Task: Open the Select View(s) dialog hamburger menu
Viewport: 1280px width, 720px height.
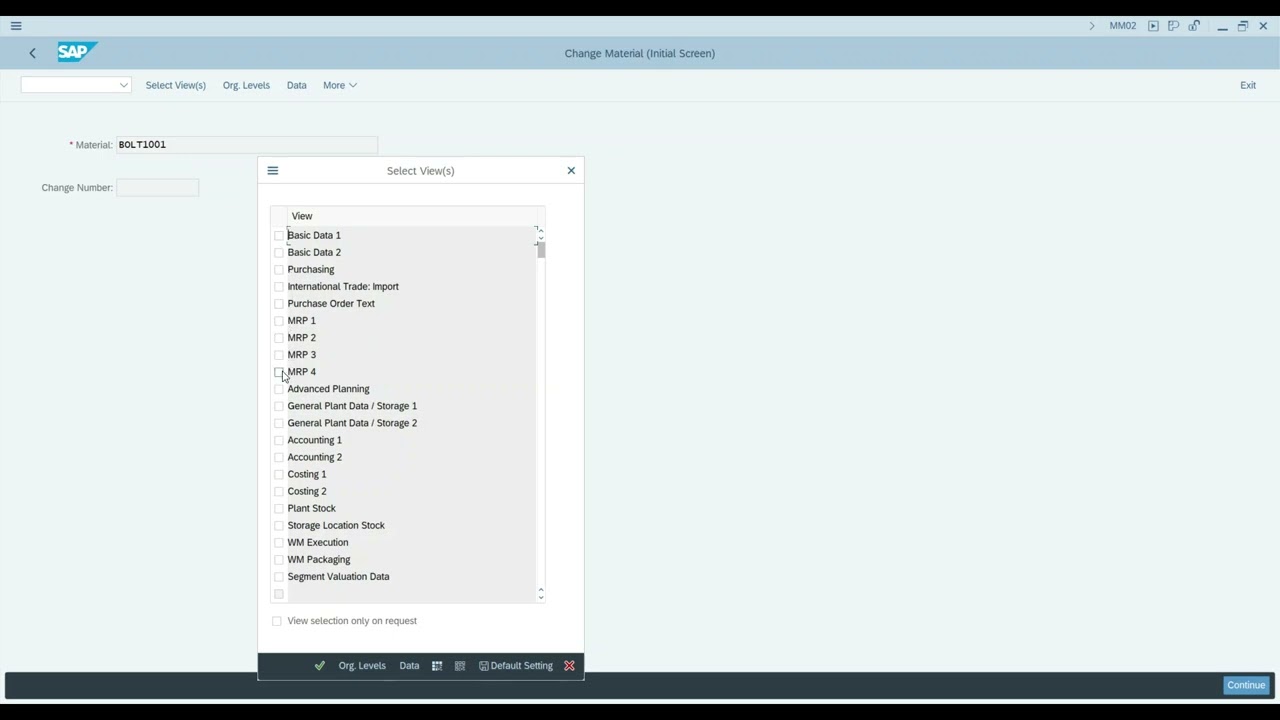Action: [273, 171]
